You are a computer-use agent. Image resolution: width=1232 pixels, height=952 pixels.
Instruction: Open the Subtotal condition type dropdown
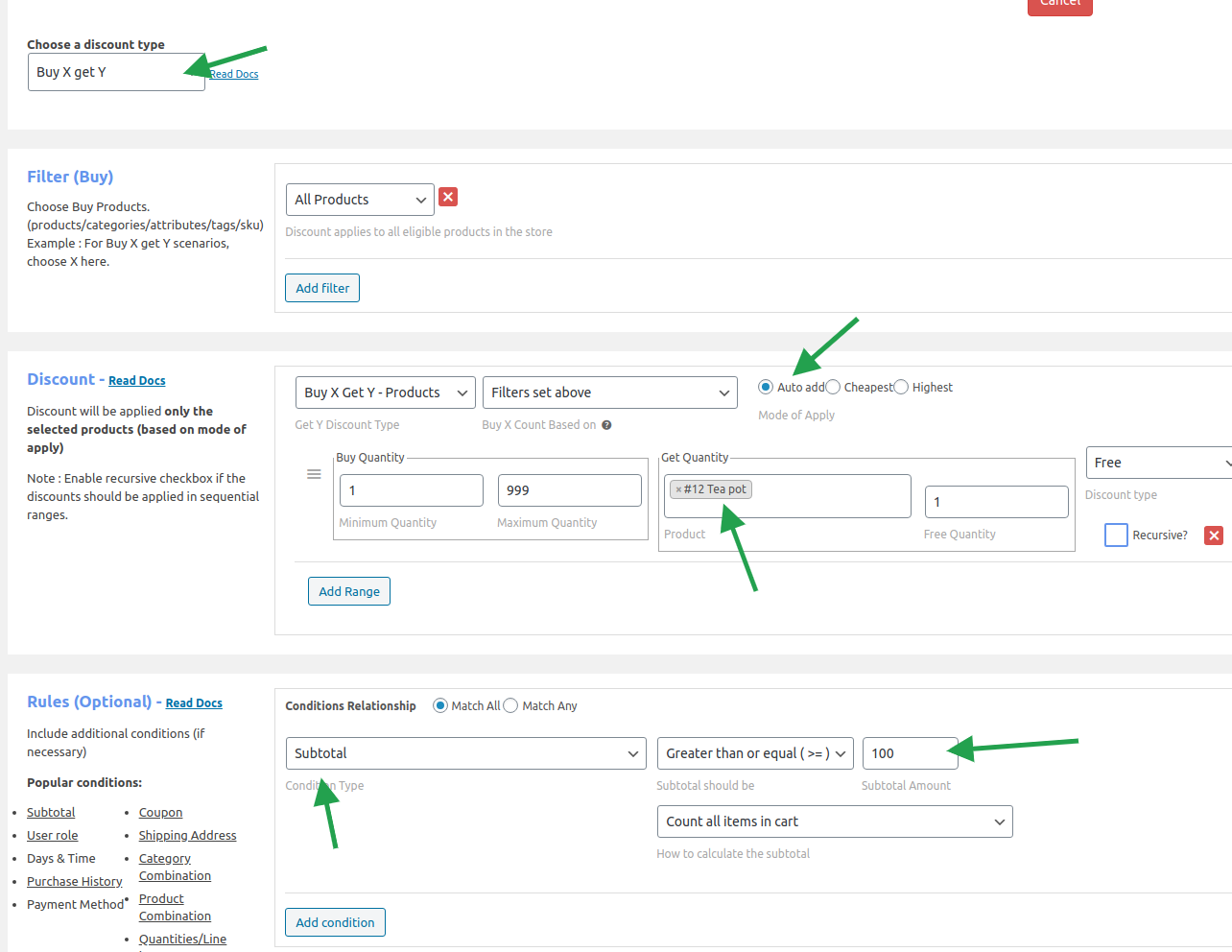465,753
